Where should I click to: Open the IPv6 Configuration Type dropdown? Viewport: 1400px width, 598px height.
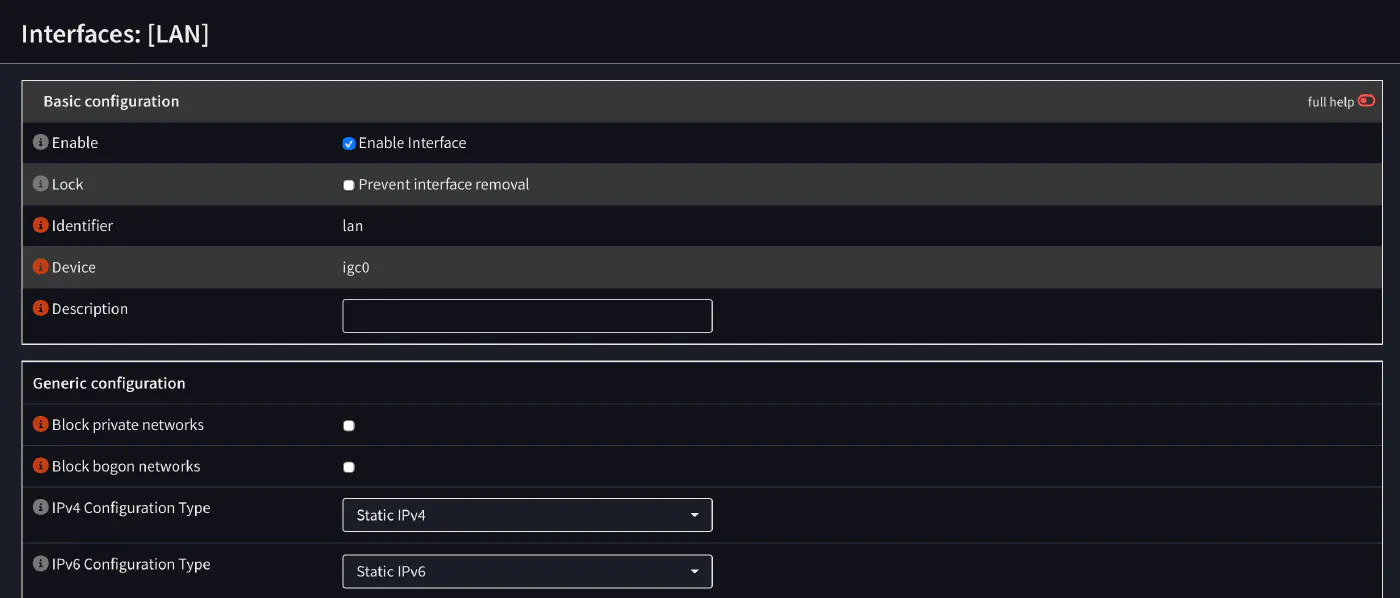click(x=527, y=571)
